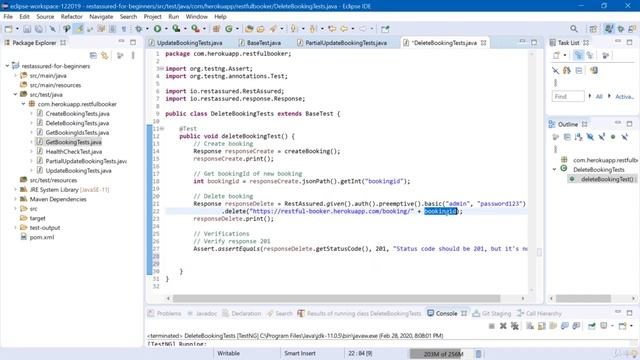640x360 pixels.
Task: Open the Run button dropdown arrow
Action: 166,29
